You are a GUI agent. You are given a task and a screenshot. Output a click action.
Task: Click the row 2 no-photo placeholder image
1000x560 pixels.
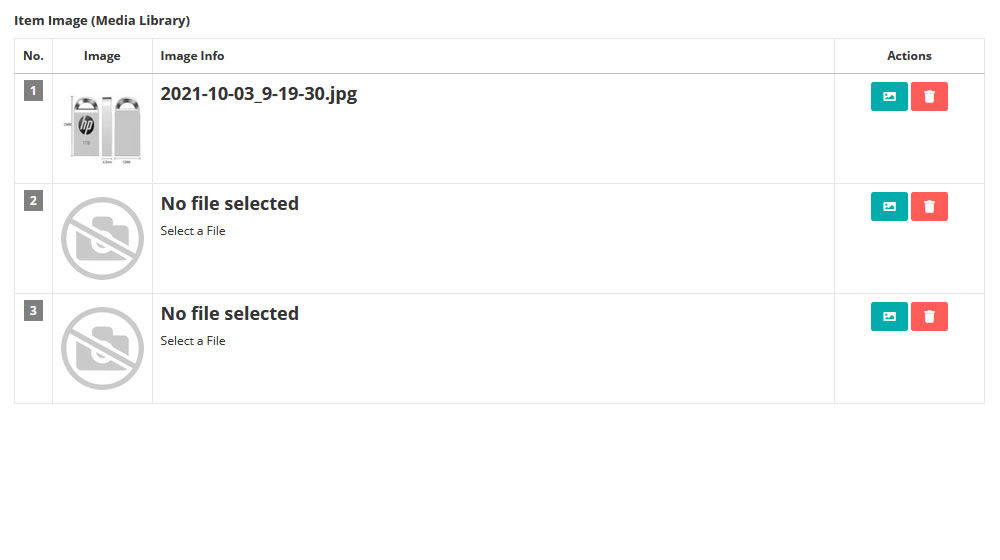coord(103,239)
